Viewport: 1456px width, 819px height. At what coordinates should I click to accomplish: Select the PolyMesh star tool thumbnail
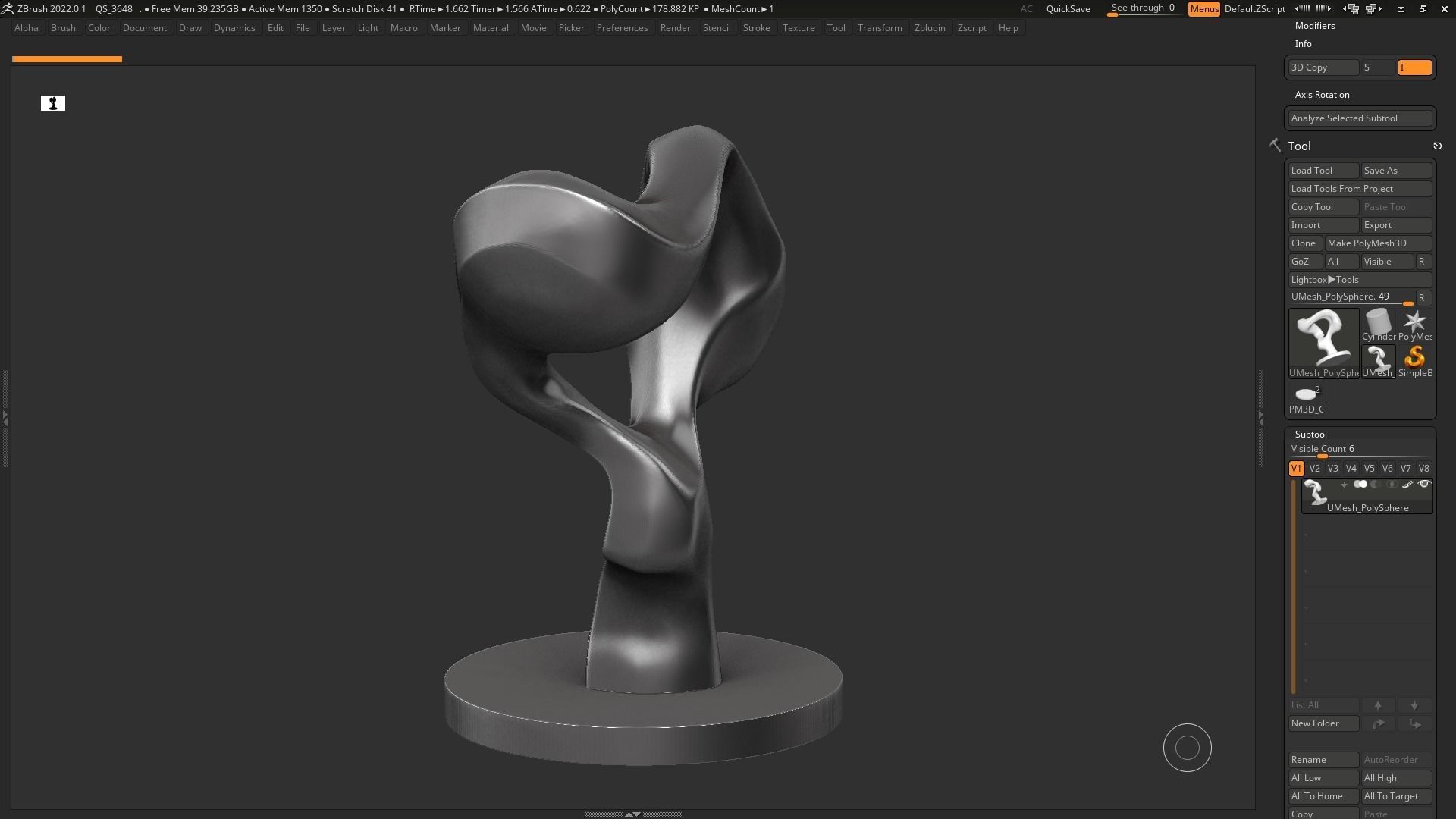pos(1415,325)
